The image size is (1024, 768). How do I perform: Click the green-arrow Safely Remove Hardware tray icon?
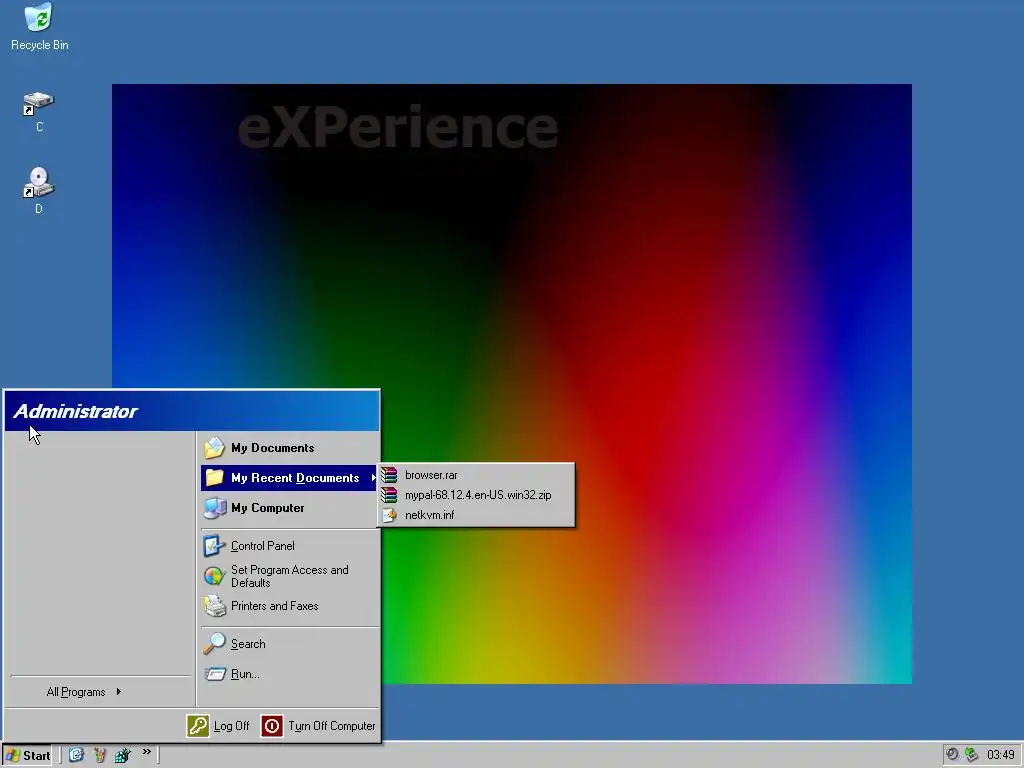pos(971,754)
